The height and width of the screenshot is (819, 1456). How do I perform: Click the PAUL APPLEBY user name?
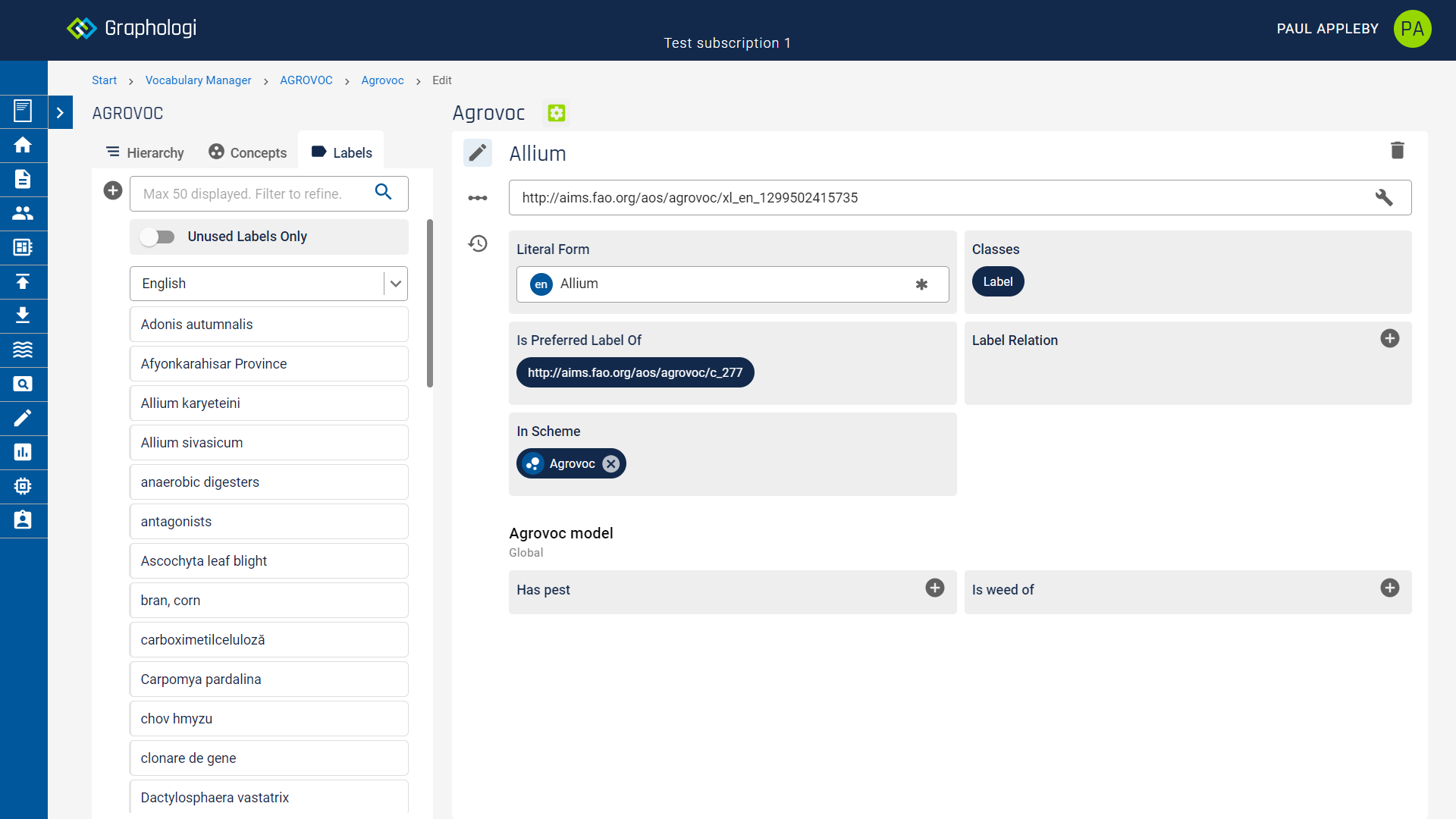click(1327, 29)
